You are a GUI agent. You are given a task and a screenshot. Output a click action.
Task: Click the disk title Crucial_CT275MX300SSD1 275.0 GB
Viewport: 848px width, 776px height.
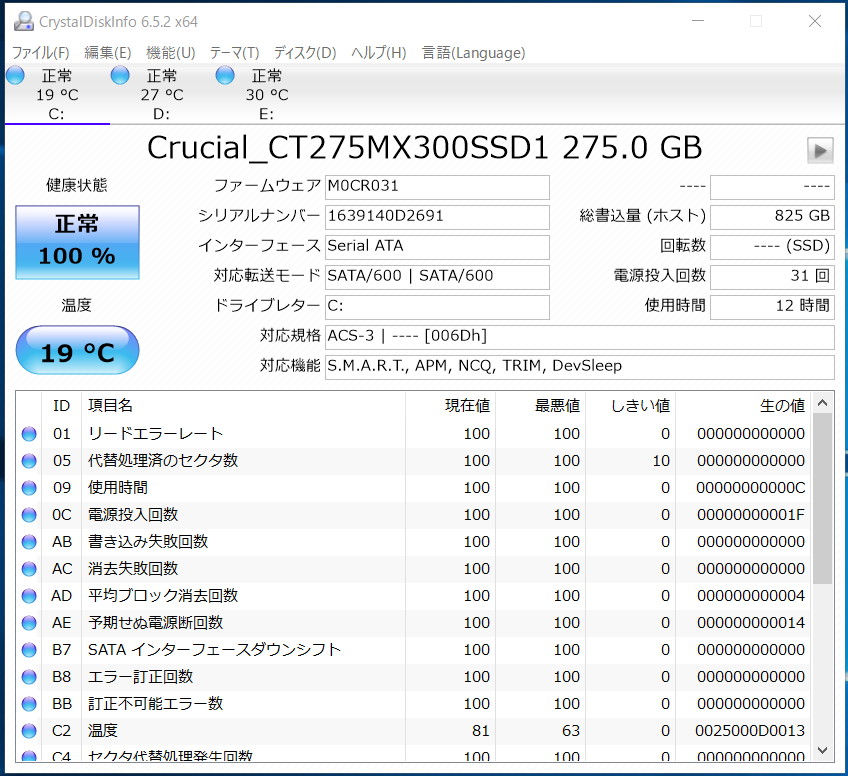pyautogui.click(x=425, y=148)
